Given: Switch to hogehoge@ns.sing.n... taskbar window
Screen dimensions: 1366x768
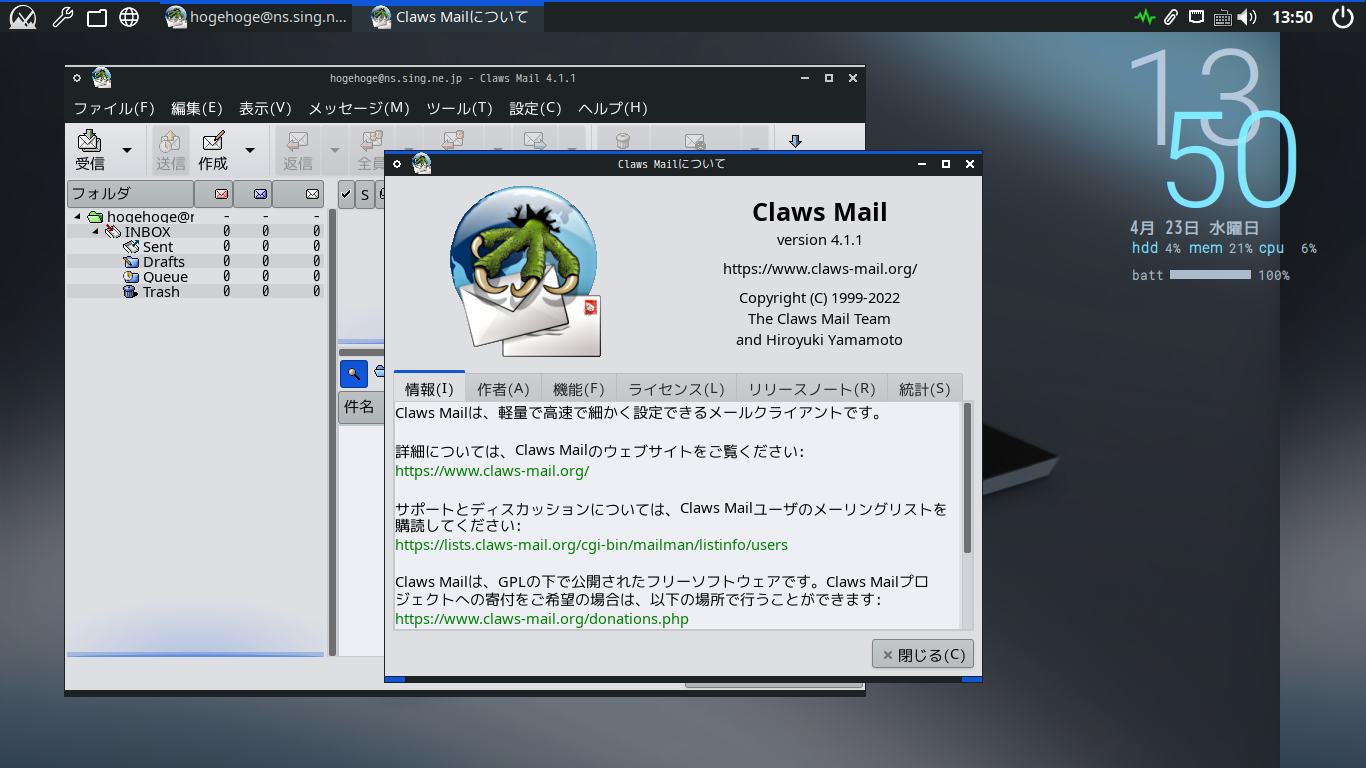Looking at the screenshot, I should [x=257, y=17].
